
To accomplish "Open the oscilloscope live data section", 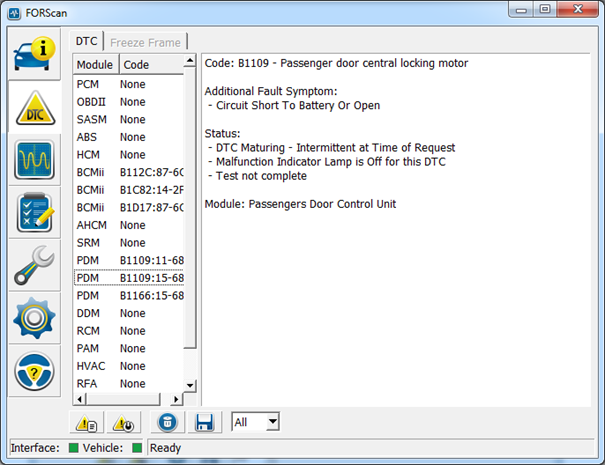I will coord(33,160).
